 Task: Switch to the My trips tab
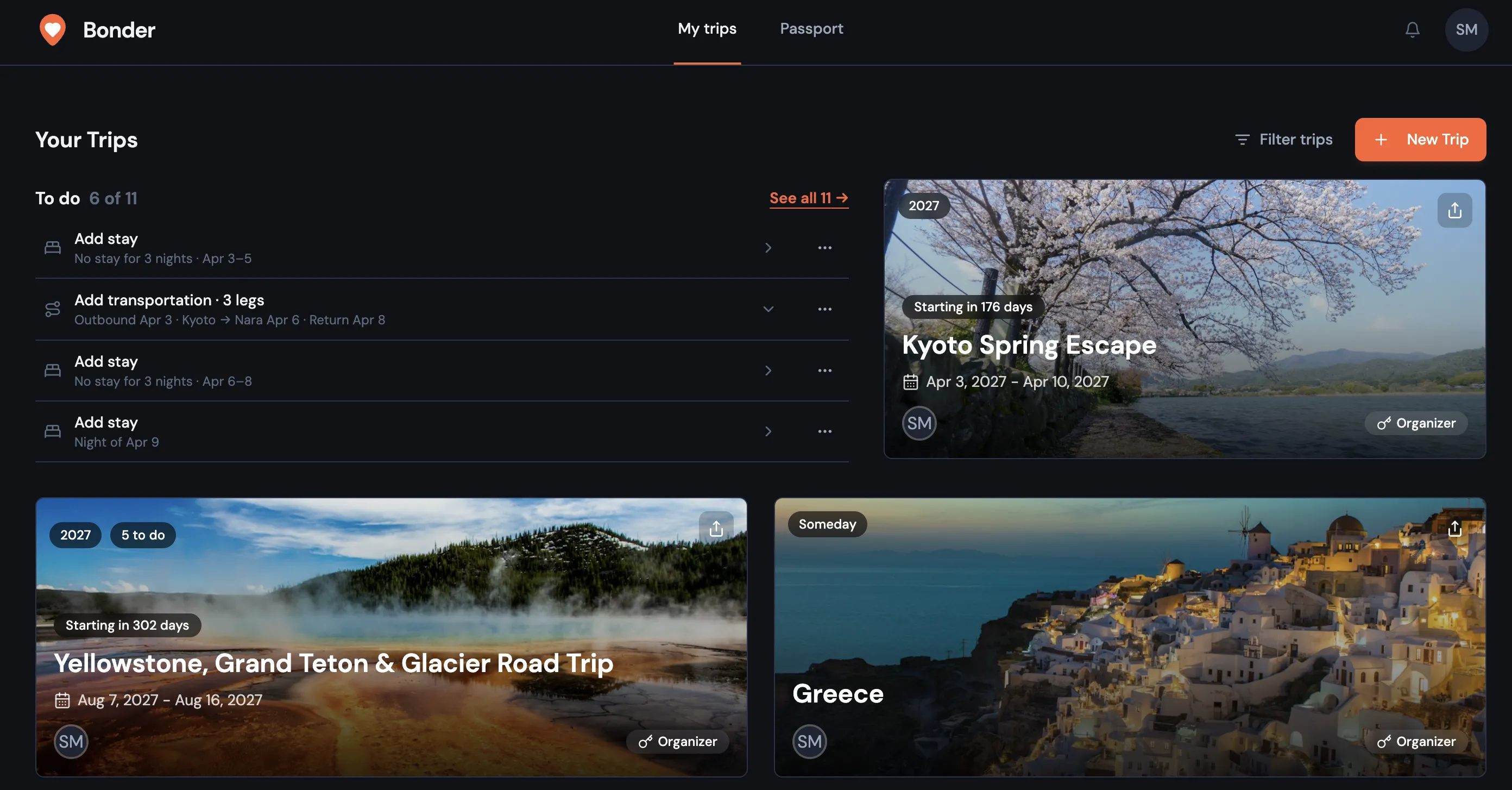coord(707,29)
